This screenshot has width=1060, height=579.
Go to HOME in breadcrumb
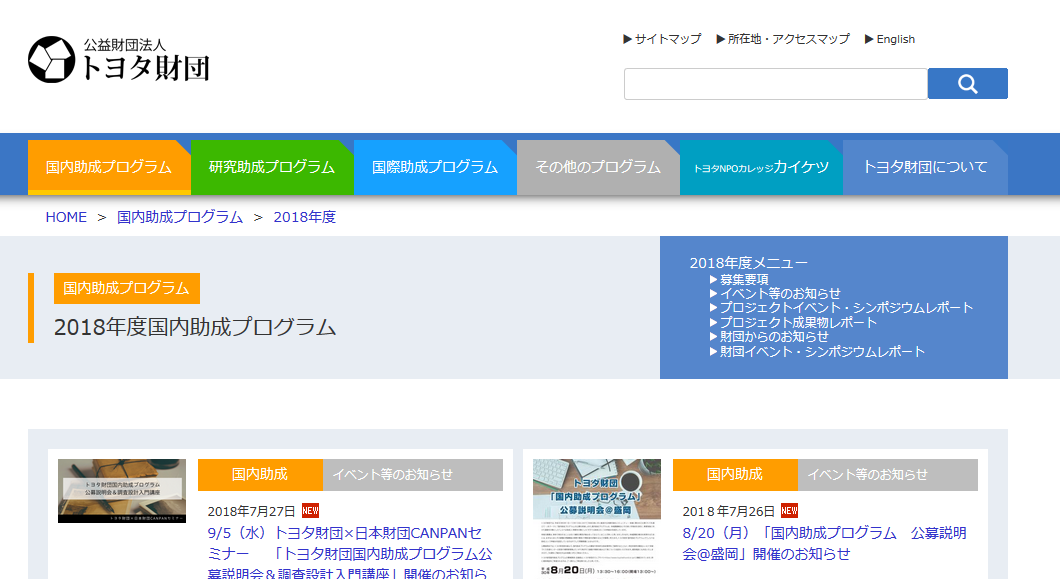point(66,217)
